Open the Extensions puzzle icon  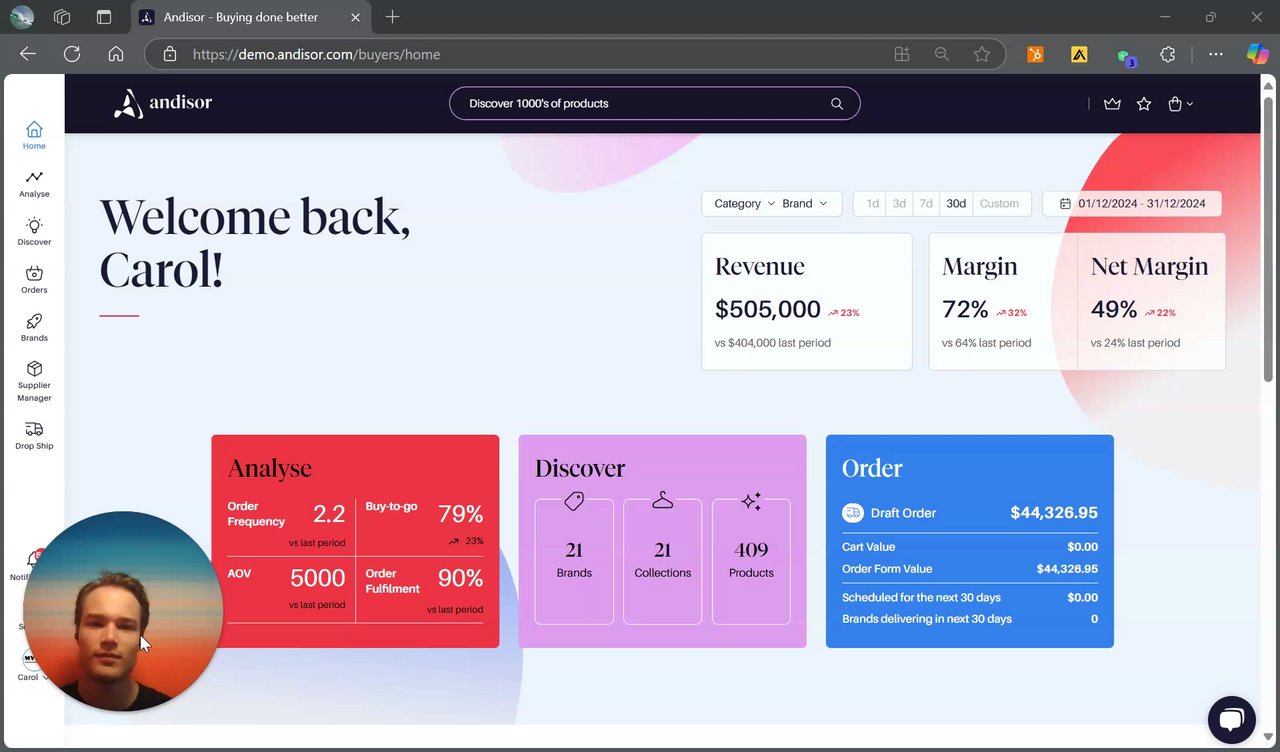[1168, 55]
